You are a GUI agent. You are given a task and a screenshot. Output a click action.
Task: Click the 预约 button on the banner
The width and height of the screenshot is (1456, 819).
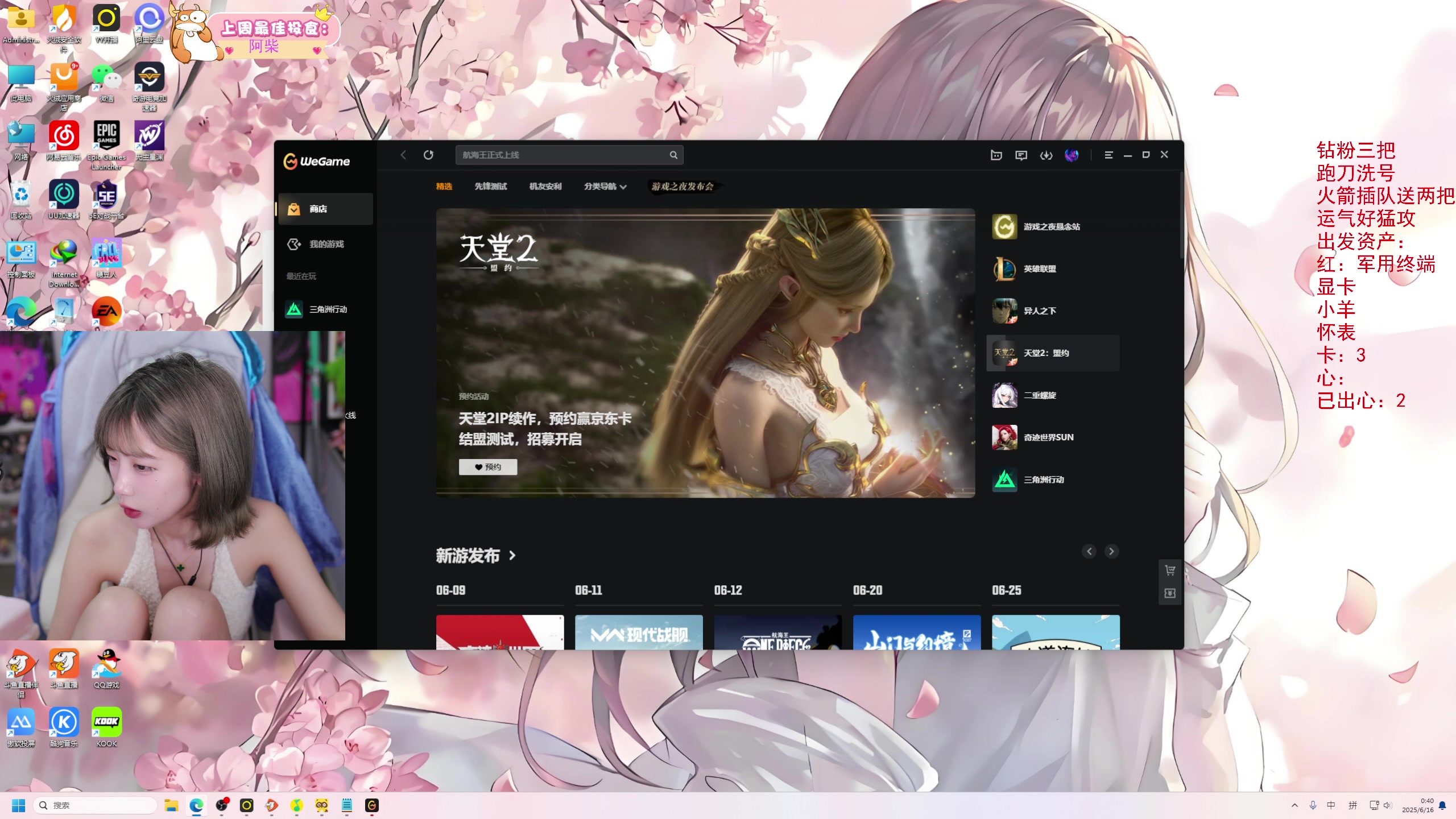click(x=488, y=467)
